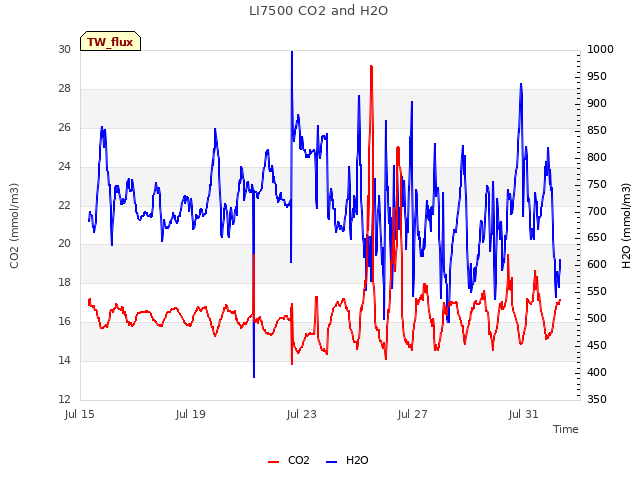Image resolution: width=640 pixels, height=480 pixels.
Task: Click the 400 label on the H2O axis
Action: (x=597, y=372)
